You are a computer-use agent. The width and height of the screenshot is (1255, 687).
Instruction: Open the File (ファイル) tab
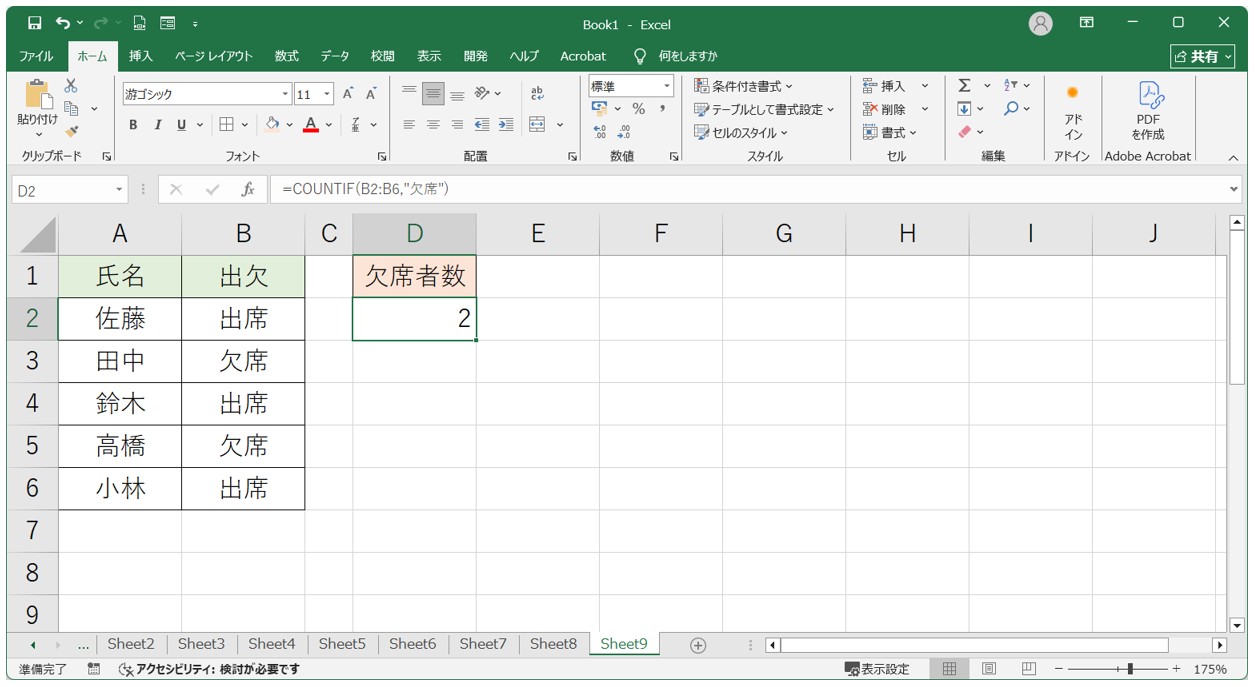point(36,56)
